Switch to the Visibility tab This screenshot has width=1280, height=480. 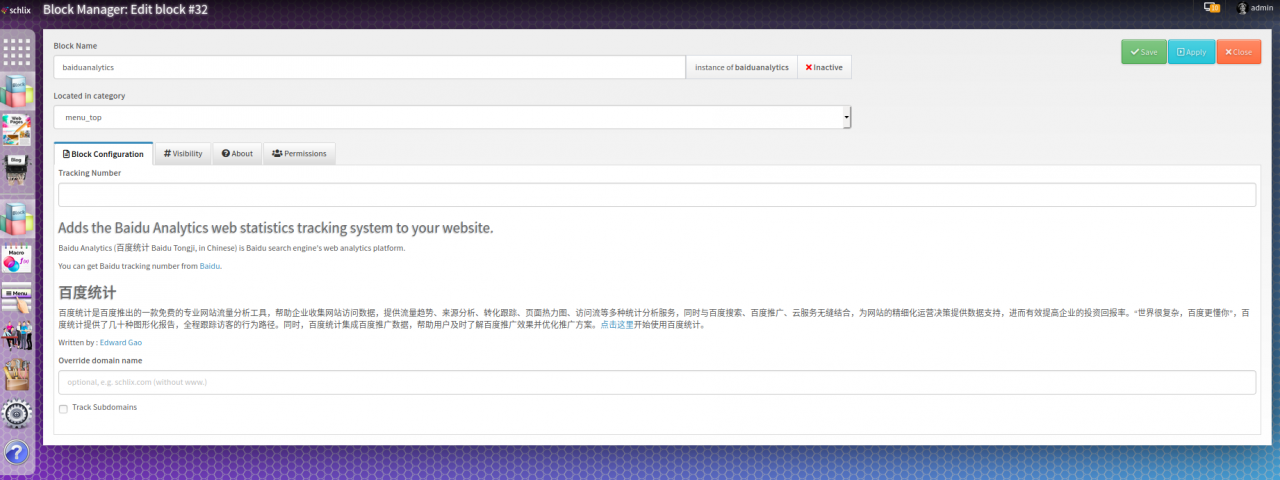point(183,154)
